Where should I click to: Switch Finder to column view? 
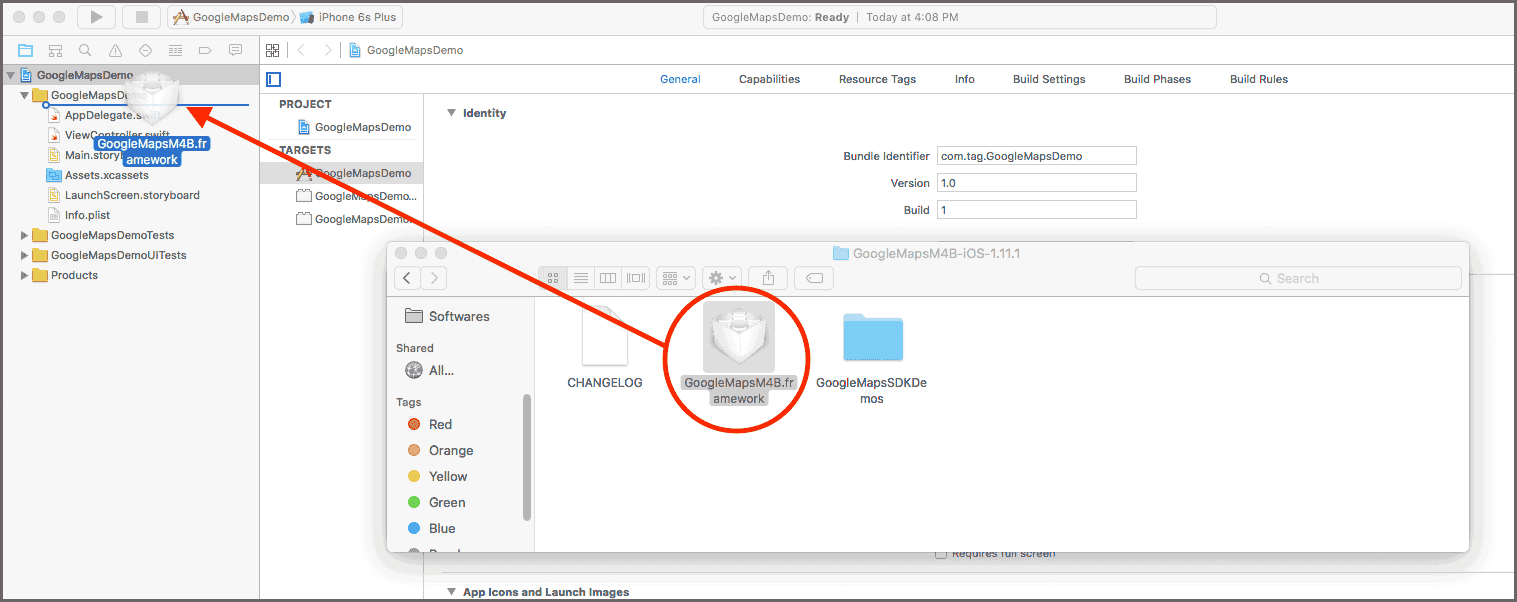pos(607,278)
